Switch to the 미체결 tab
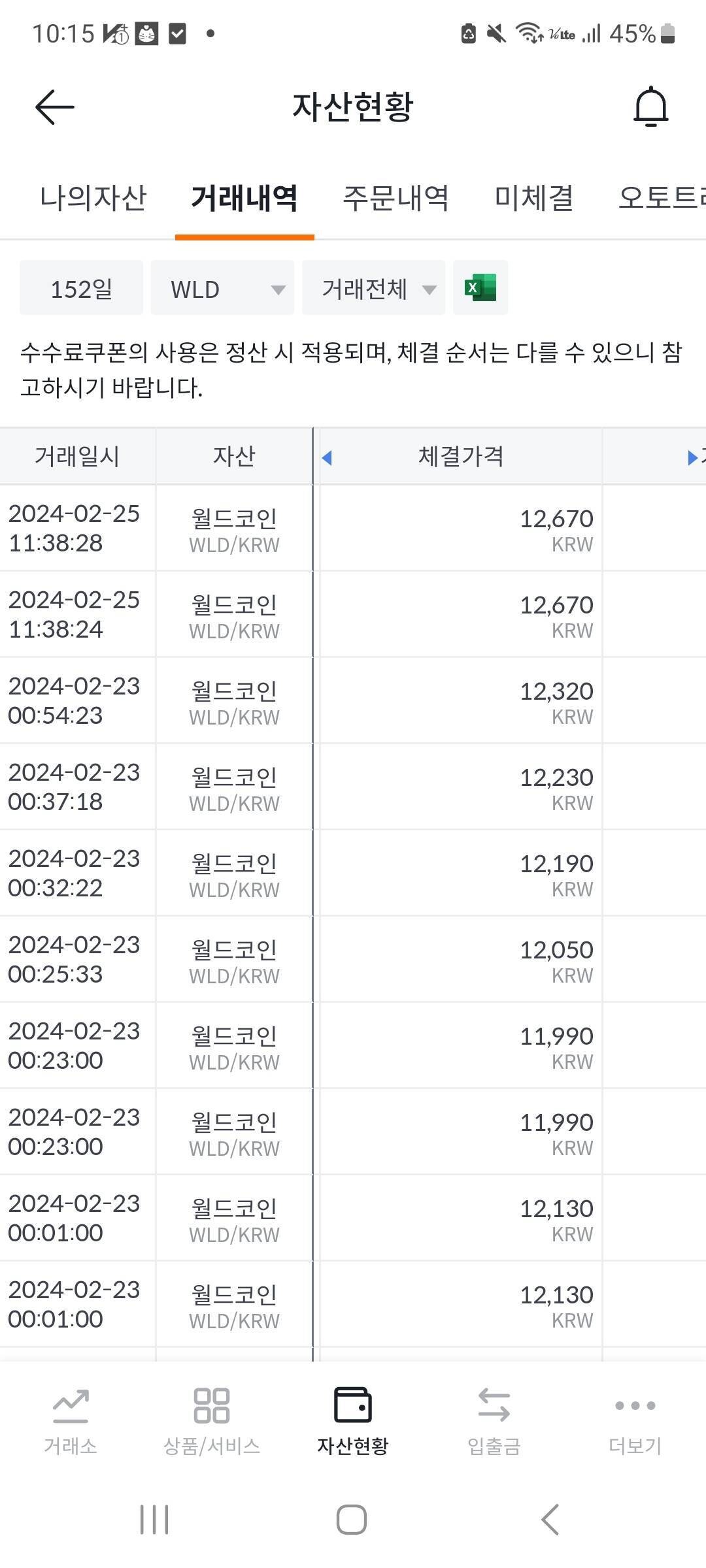Image resolution: width=706 pixels, height=1568 pixels. (535, 199)
